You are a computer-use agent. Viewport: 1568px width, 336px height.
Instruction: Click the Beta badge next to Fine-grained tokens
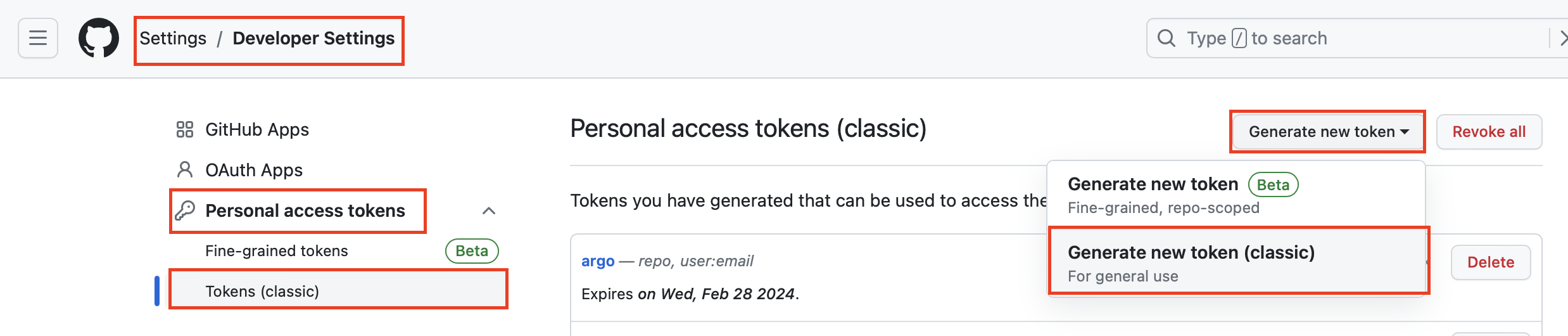(x=472, y=251)
